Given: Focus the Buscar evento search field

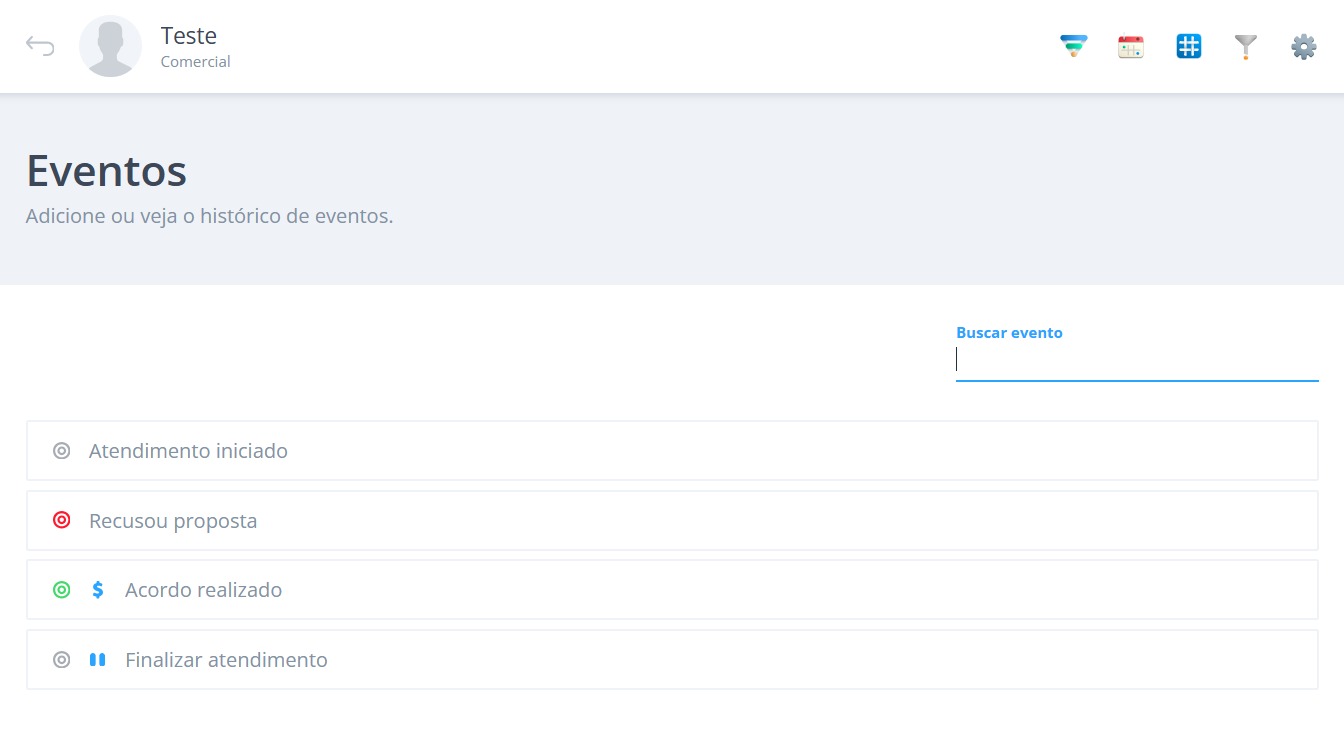Looking at the screenshot, I should pos(1137,360).
